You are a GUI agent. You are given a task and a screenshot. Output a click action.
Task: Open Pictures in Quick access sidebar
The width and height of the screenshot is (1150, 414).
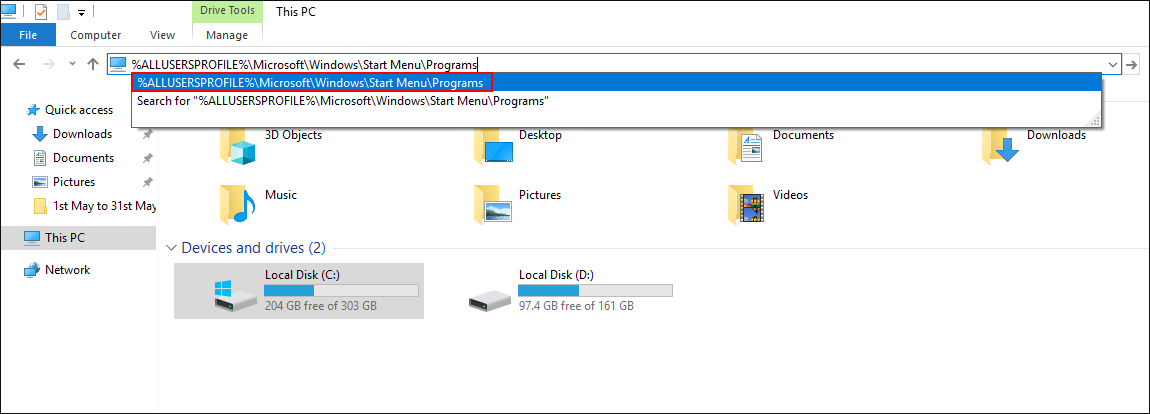[x=73, y=182]
